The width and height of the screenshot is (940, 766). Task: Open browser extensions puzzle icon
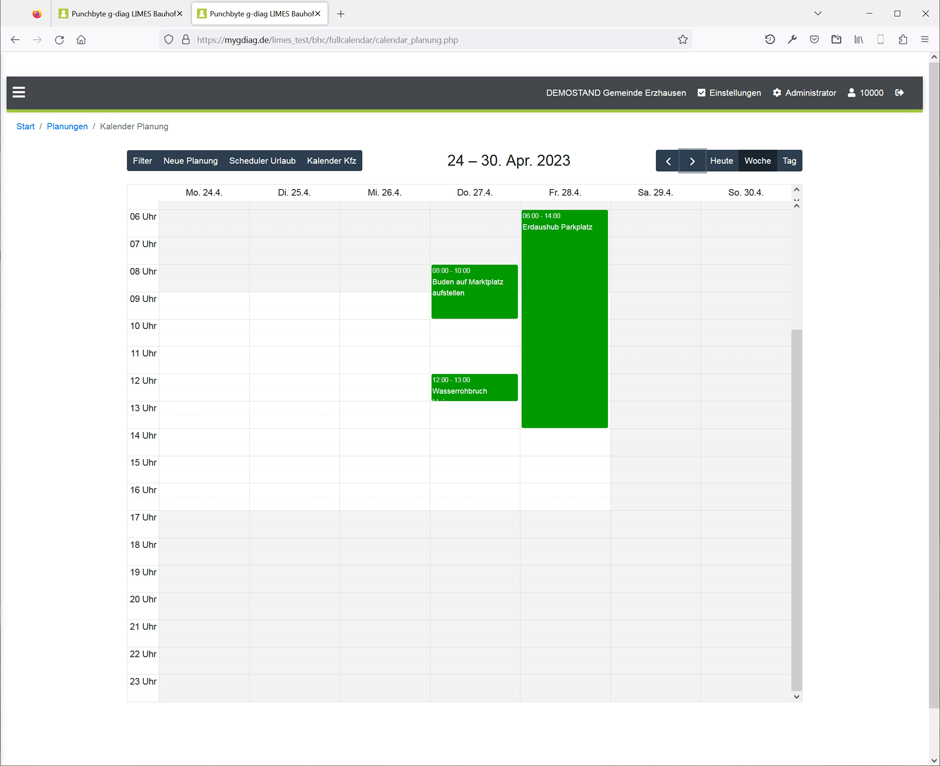click(903, 40)
